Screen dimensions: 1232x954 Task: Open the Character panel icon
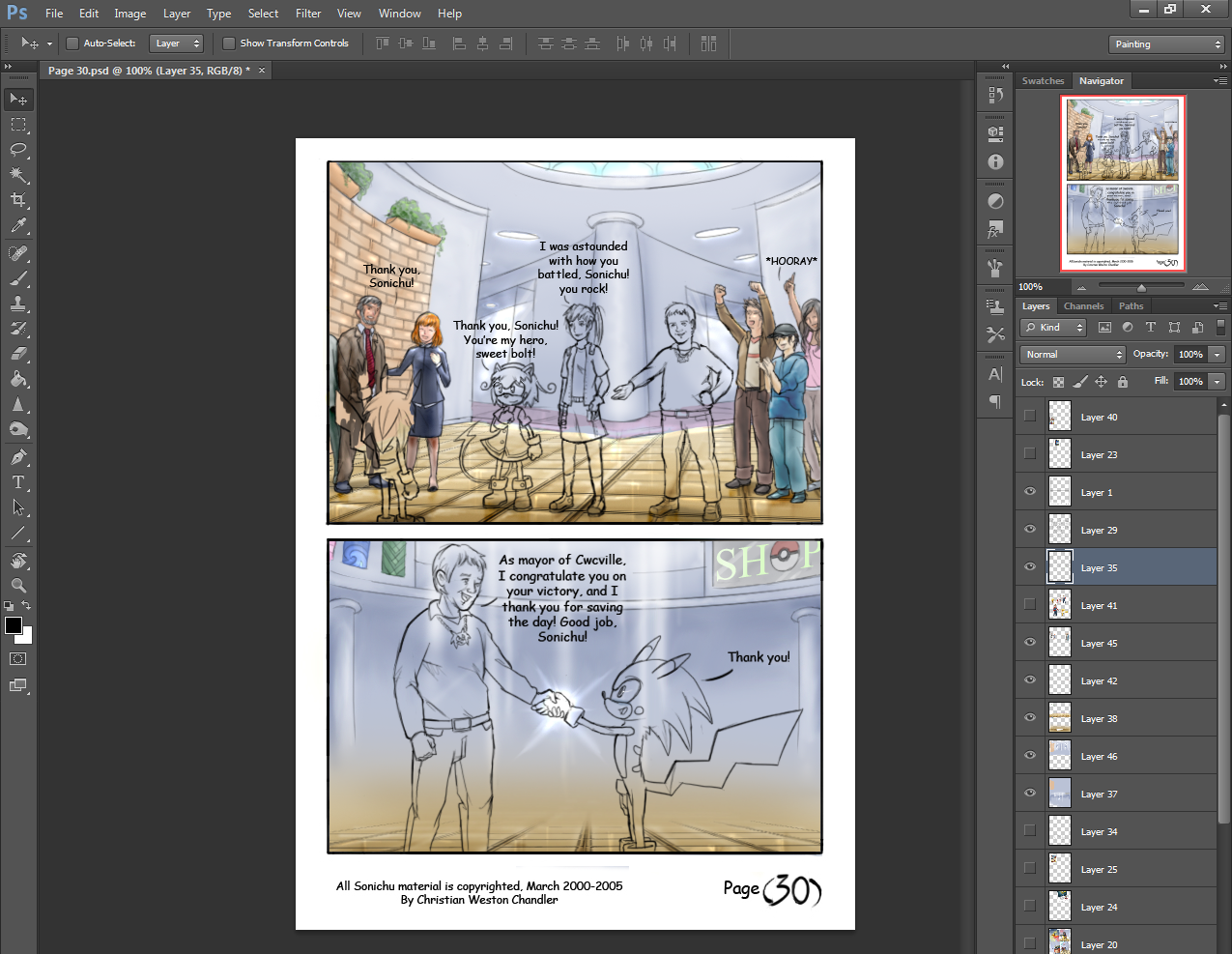[995, 374]
